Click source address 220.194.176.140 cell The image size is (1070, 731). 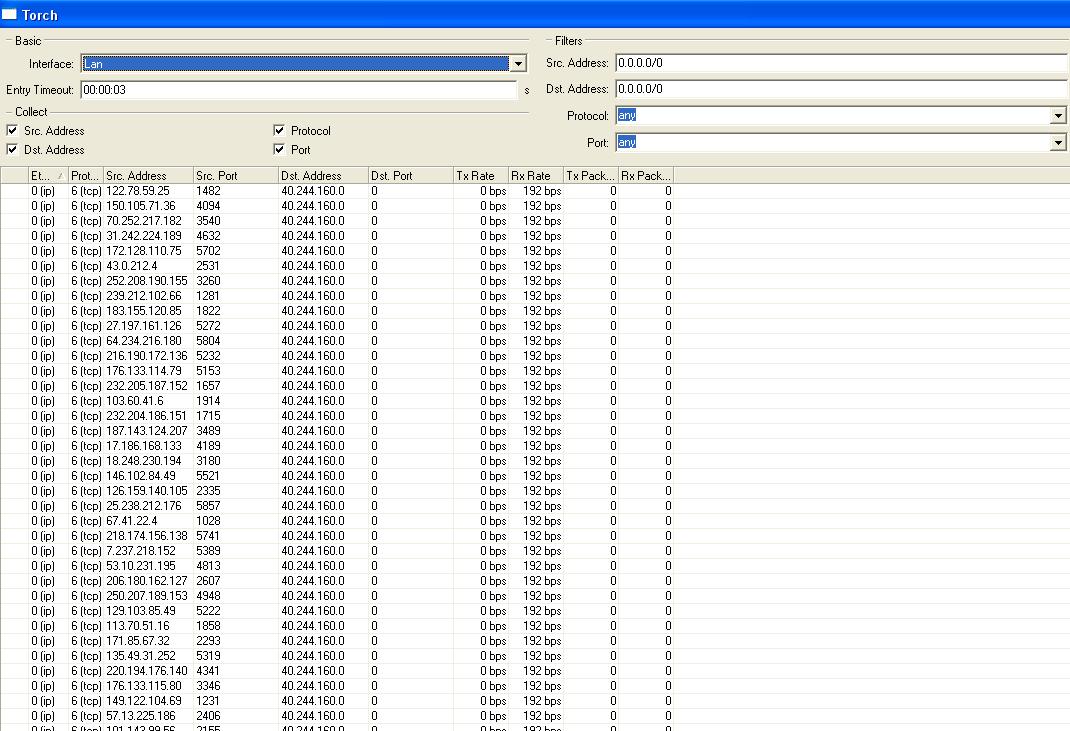coord(148,672)
